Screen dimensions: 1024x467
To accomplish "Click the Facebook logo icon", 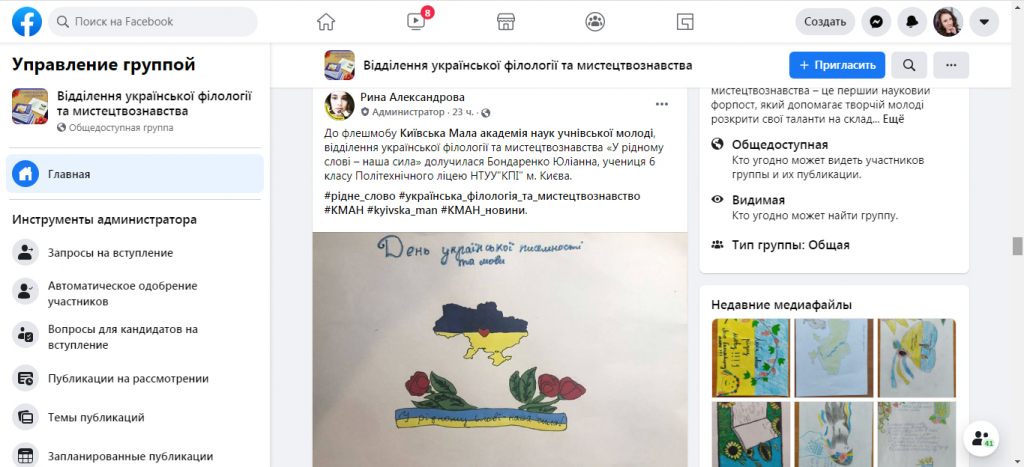I will tap(27, 22).
